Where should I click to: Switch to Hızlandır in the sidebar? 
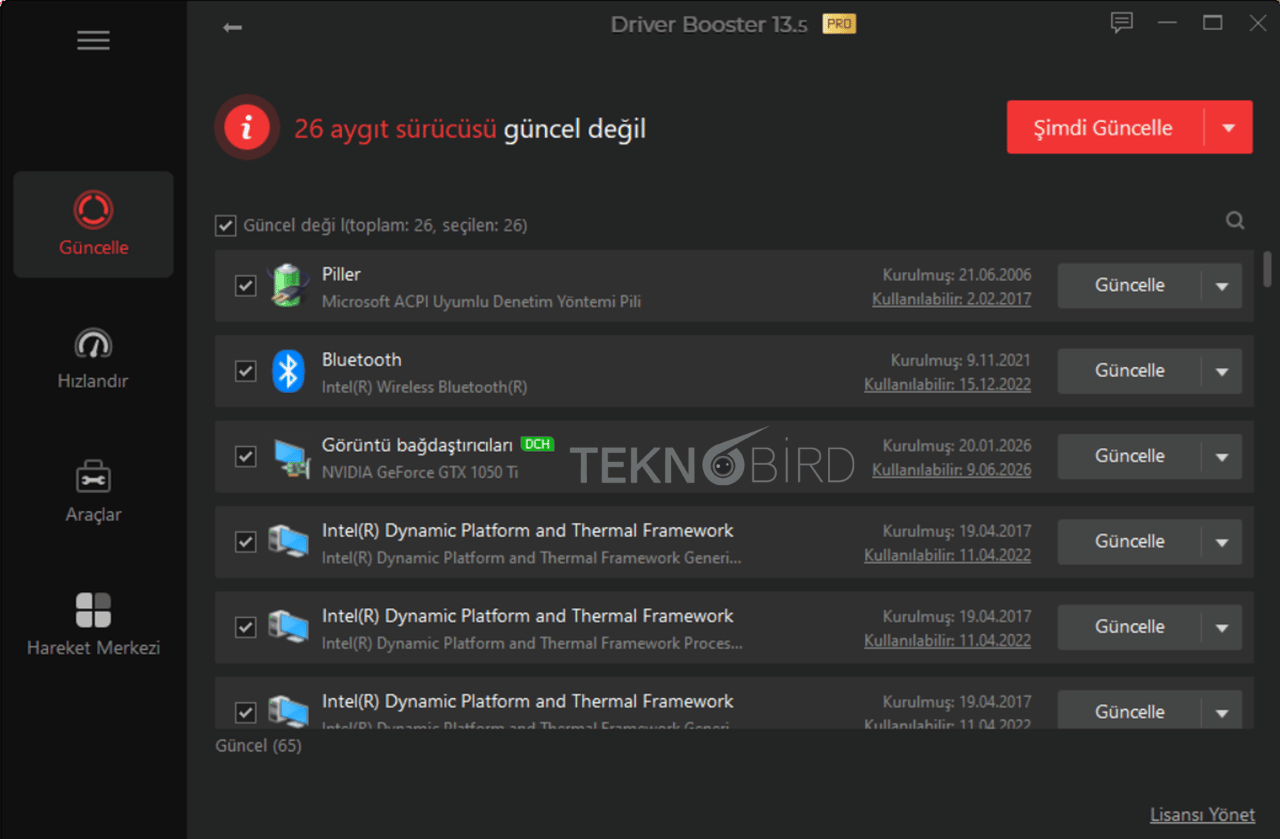tap(93, 358)
